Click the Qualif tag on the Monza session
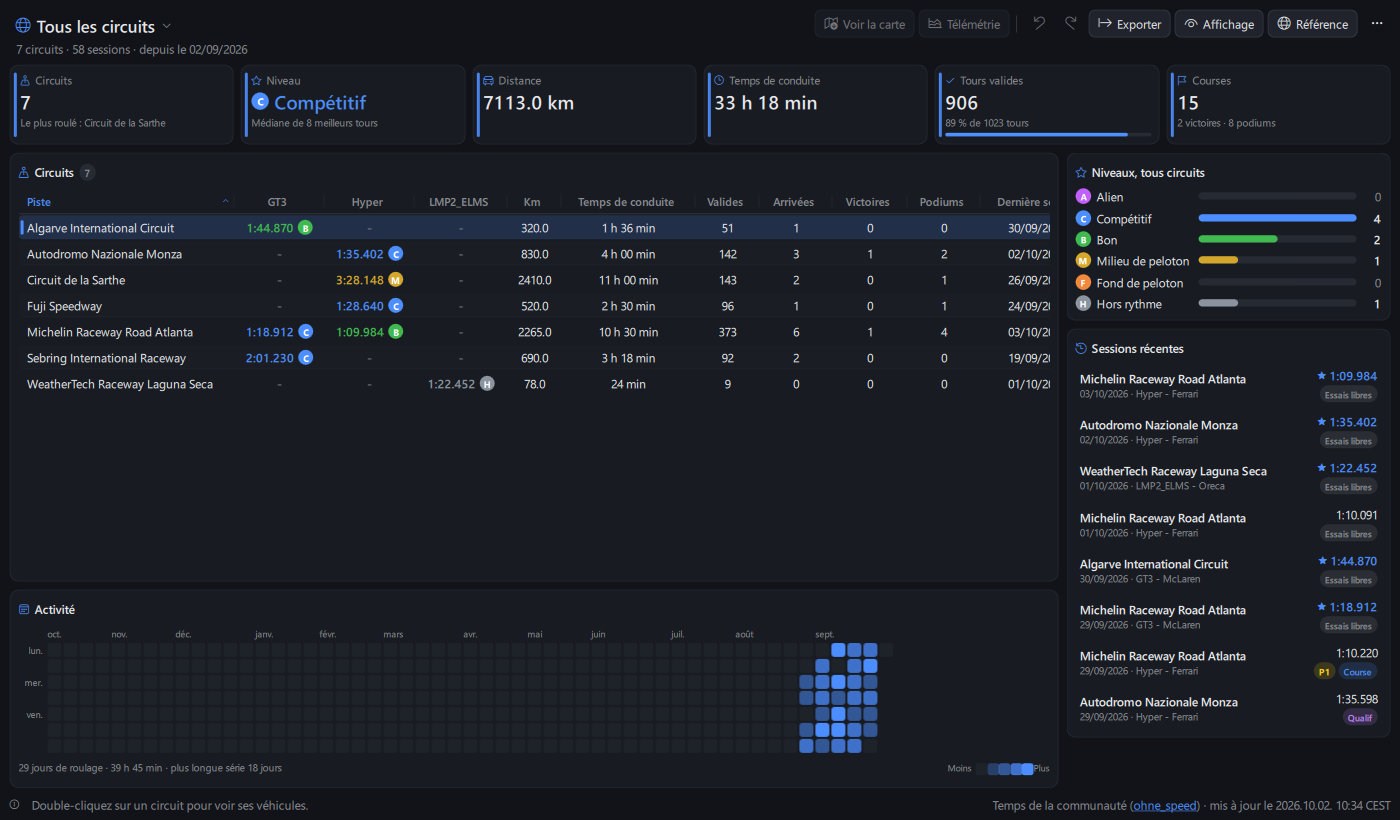This screenshot has width=1400, height=820. pyautogui.click(x=1360, y=718)
